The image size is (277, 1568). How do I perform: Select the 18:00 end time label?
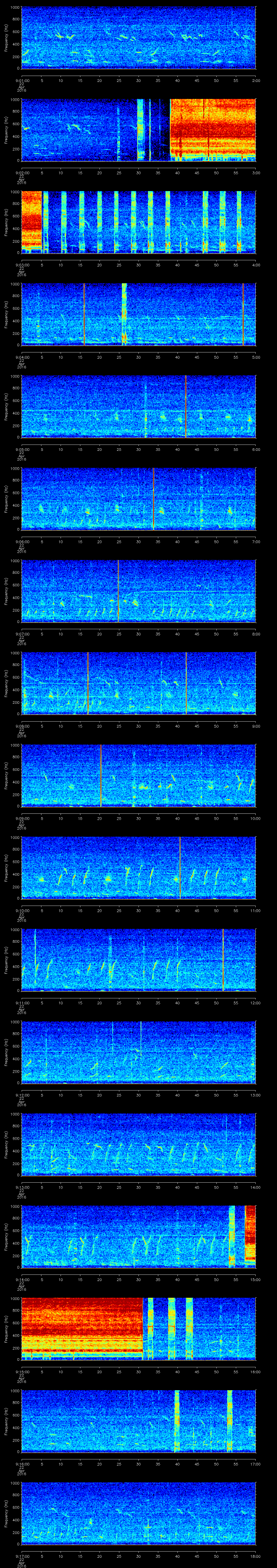point(255,1556)
